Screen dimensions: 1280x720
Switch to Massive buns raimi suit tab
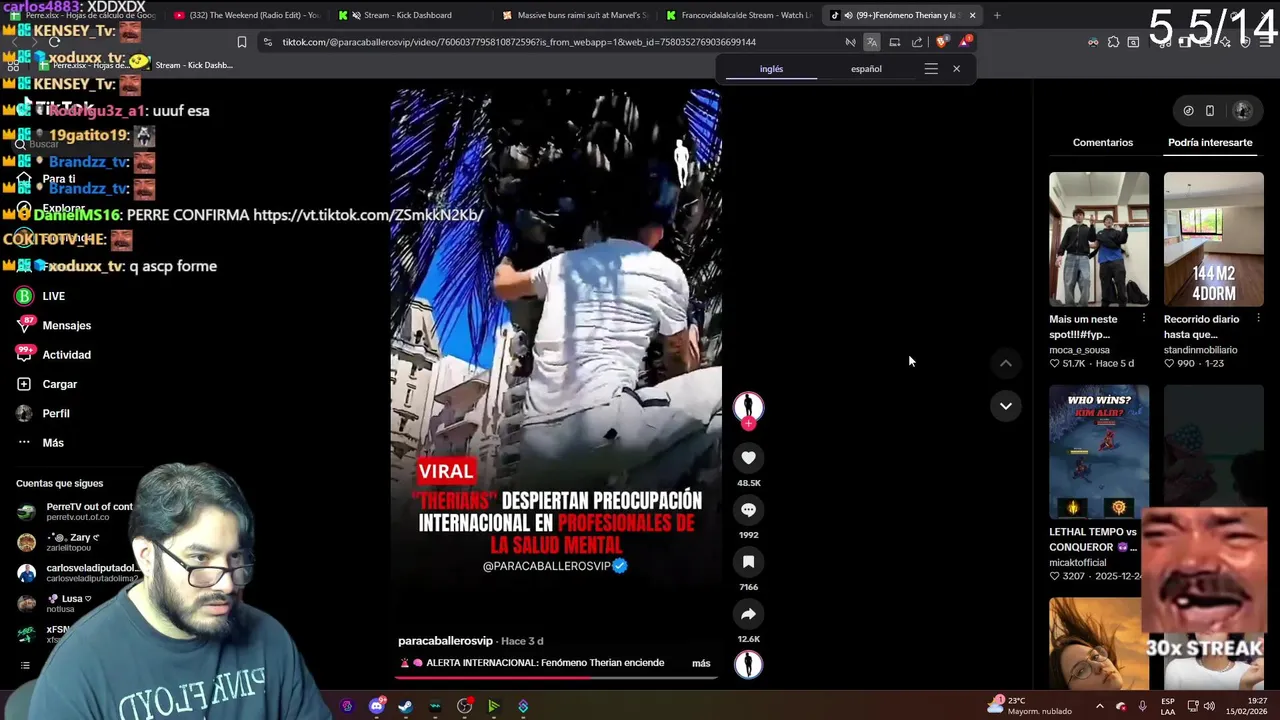pyautogui.click(x=575, y=15)
